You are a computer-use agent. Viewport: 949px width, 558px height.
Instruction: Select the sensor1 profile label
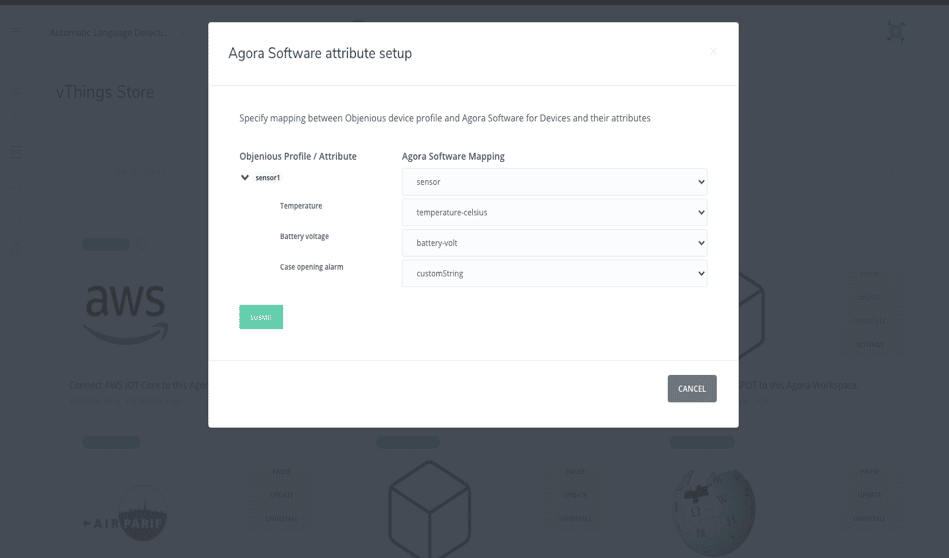[x=268, y=177]
